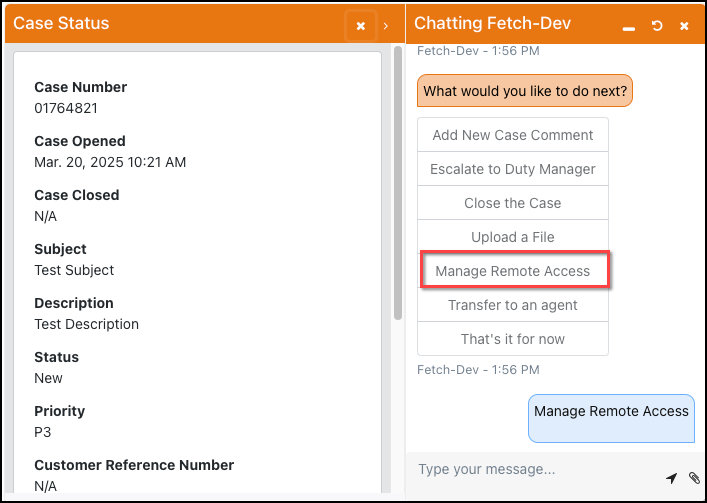Click the Case Closed N/A value
707x503 pixels.
[46, 216]
